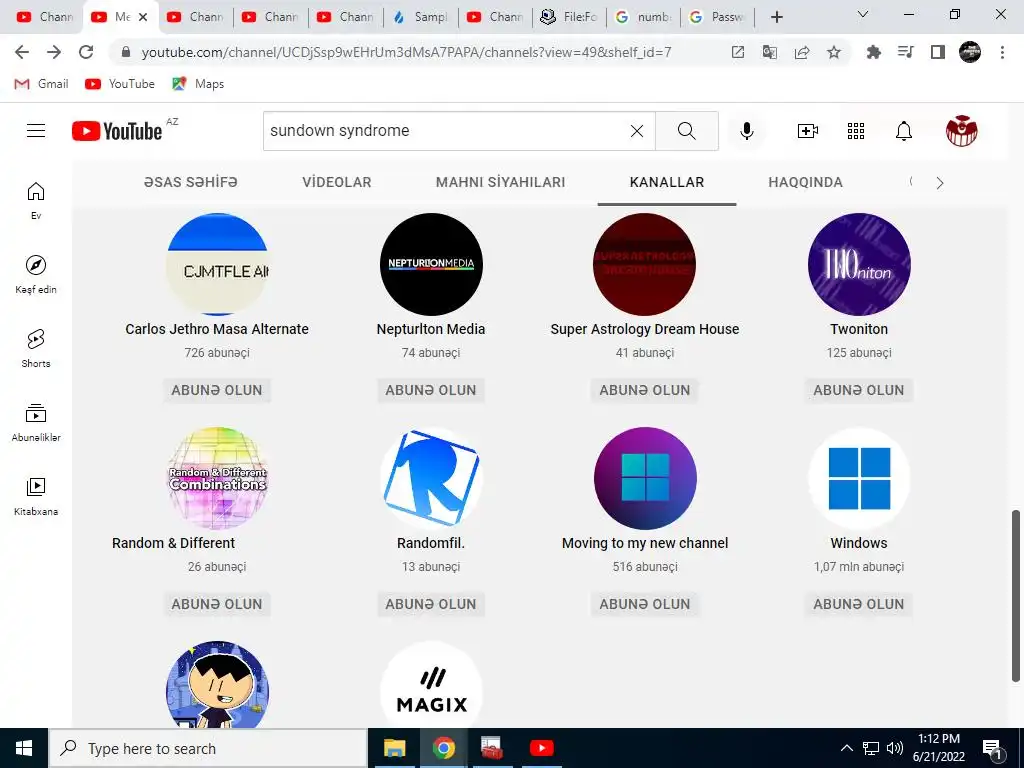The height and width of the screenshot is (768, 1024).
Task: Open a new browser tab
Action: pos(776,17)
